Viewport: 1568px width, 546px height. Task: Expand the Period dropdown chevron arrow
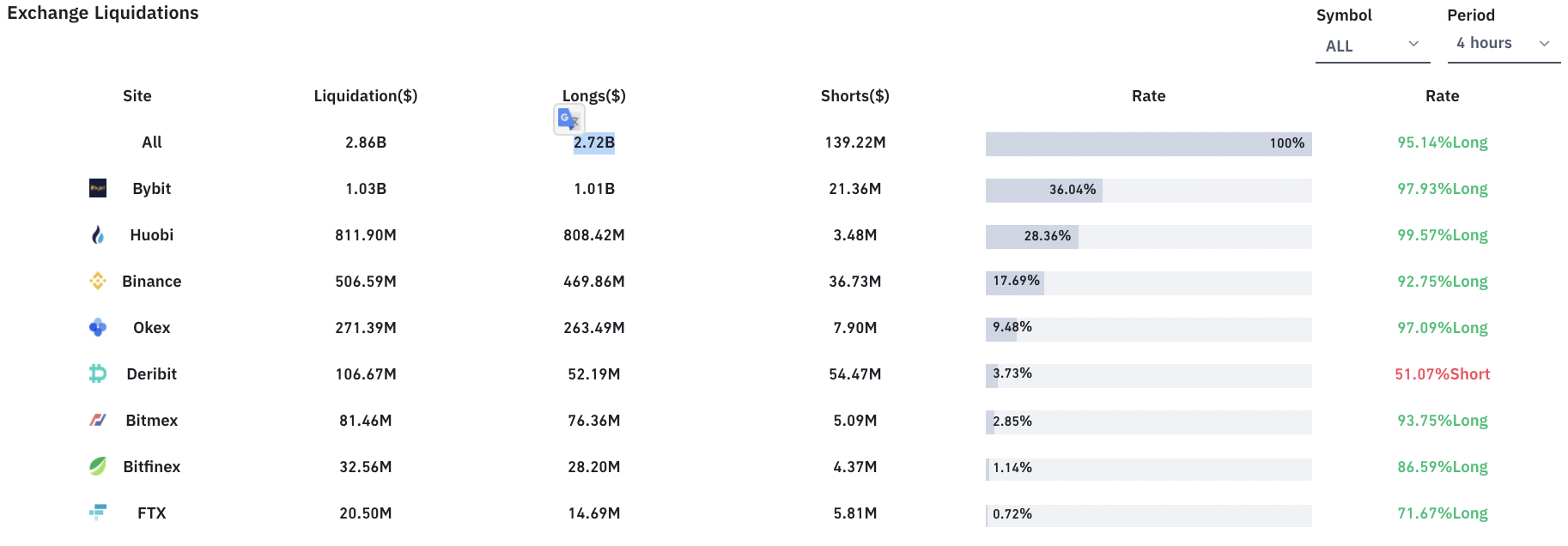(x=1544, y=44)
